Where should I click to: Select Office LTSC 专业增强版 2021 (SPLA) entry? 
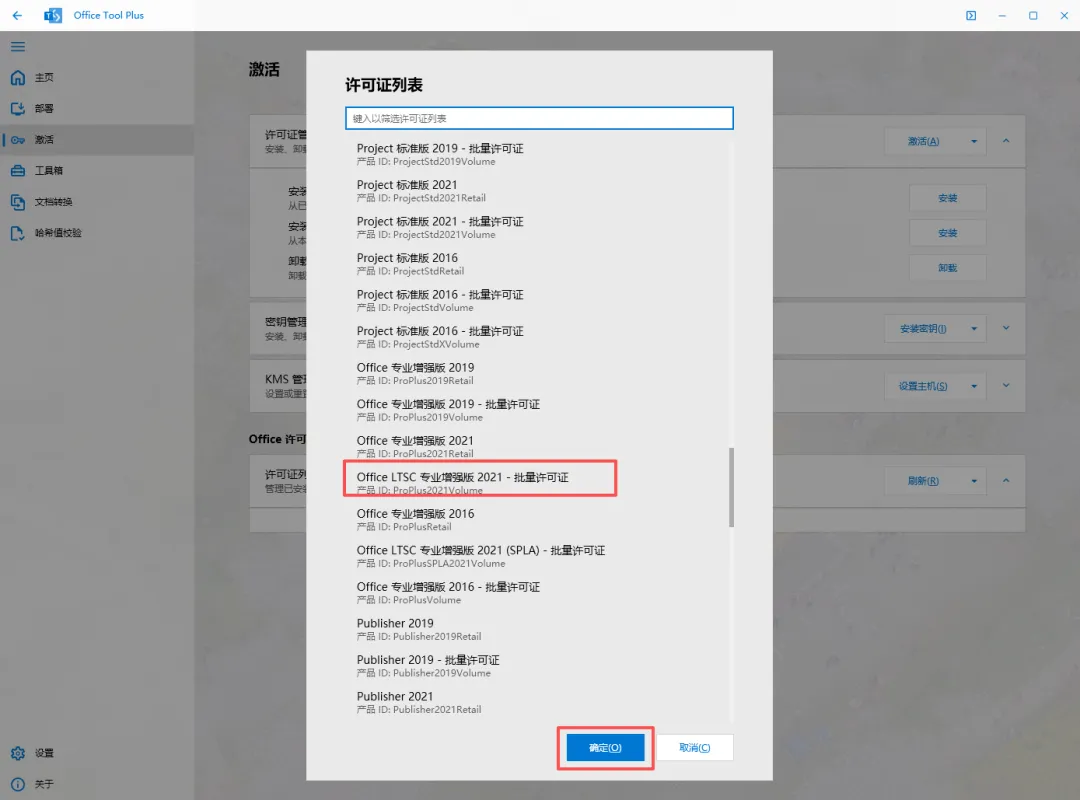539,556
